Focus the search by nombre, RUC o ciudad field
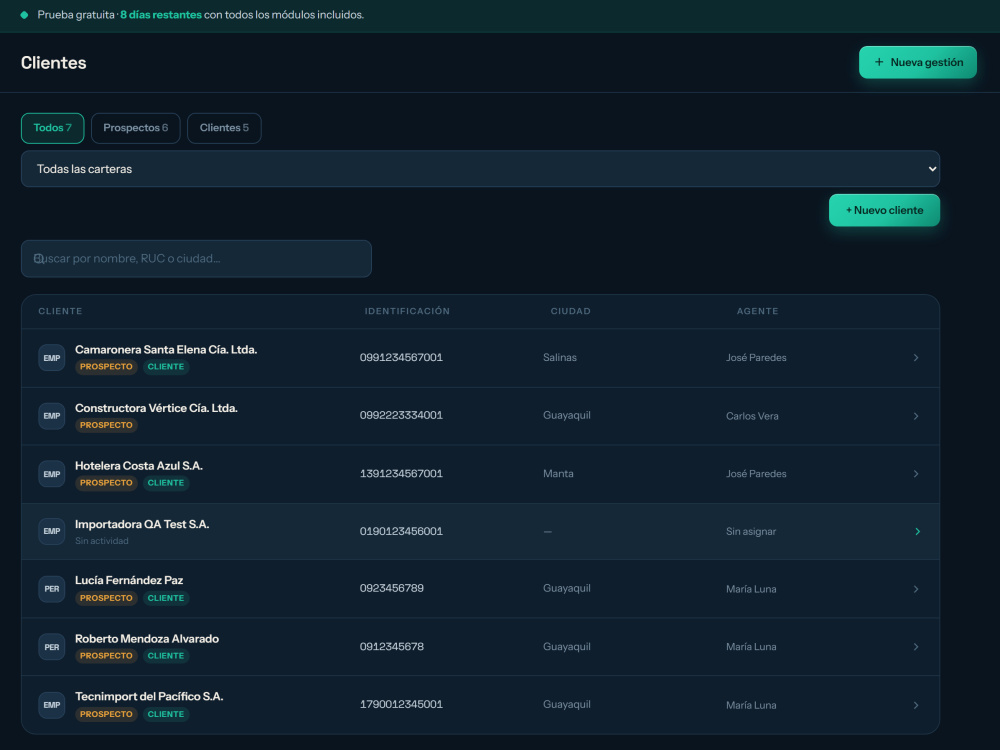1000x750 pixels. [196, 259]
